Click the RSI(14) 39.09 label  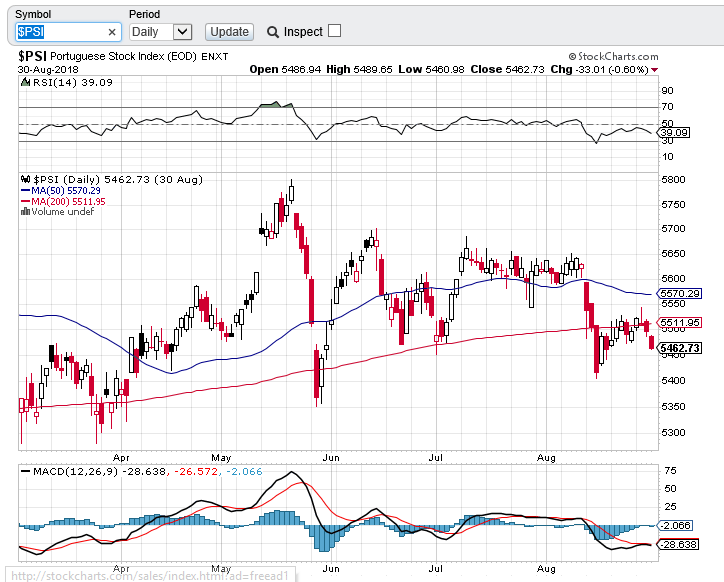73,82
